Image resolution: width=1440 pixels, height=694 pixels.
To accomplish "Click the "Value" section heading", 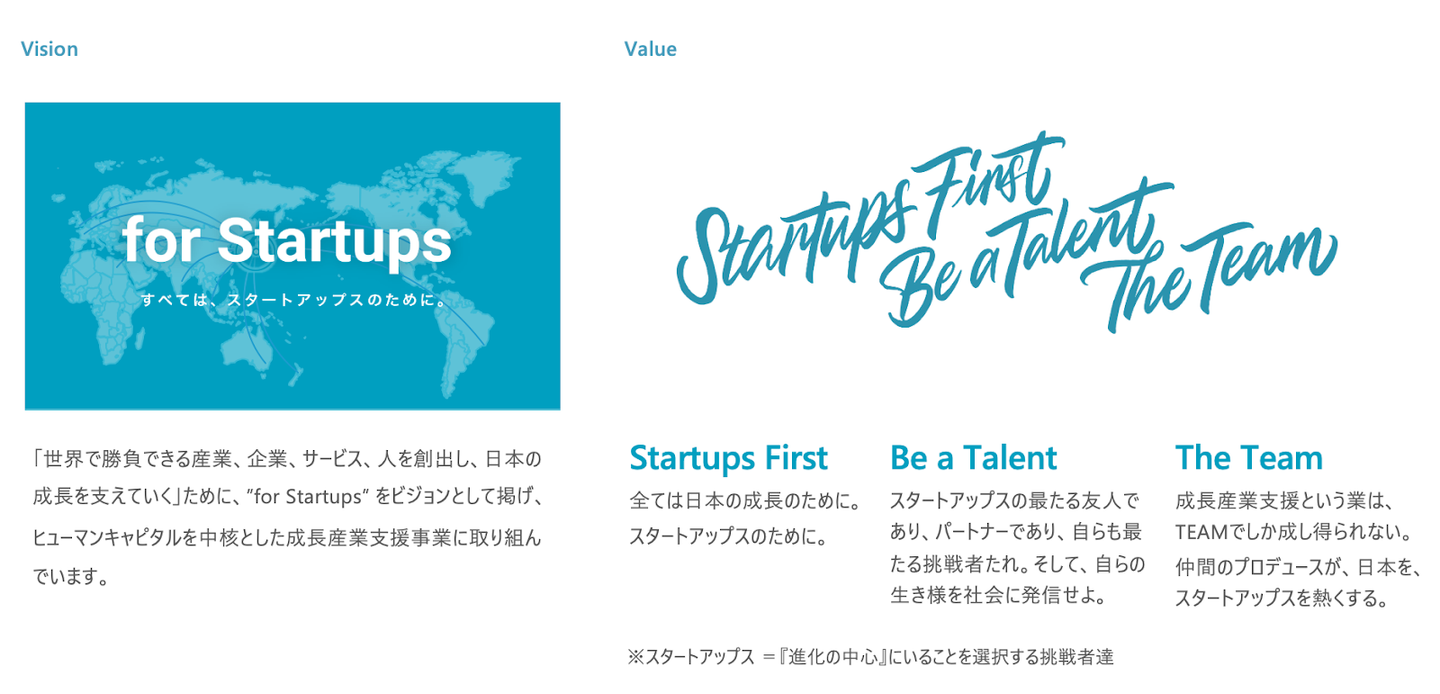I will click(x=650, y=49).
